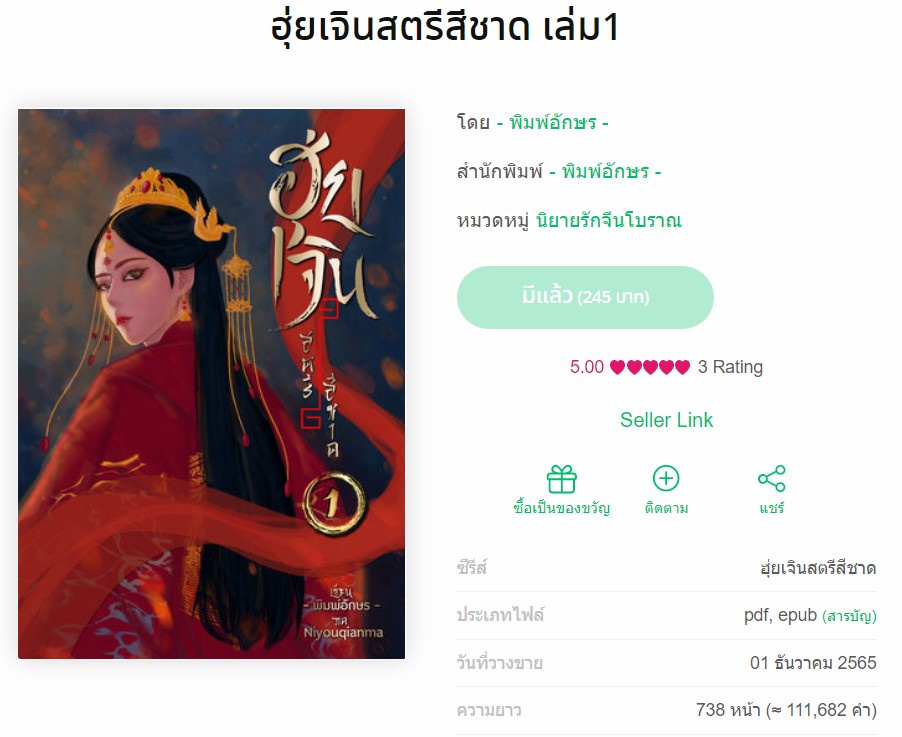Click the ติดตาม label
902x737 pixels.
pos(666,508)
